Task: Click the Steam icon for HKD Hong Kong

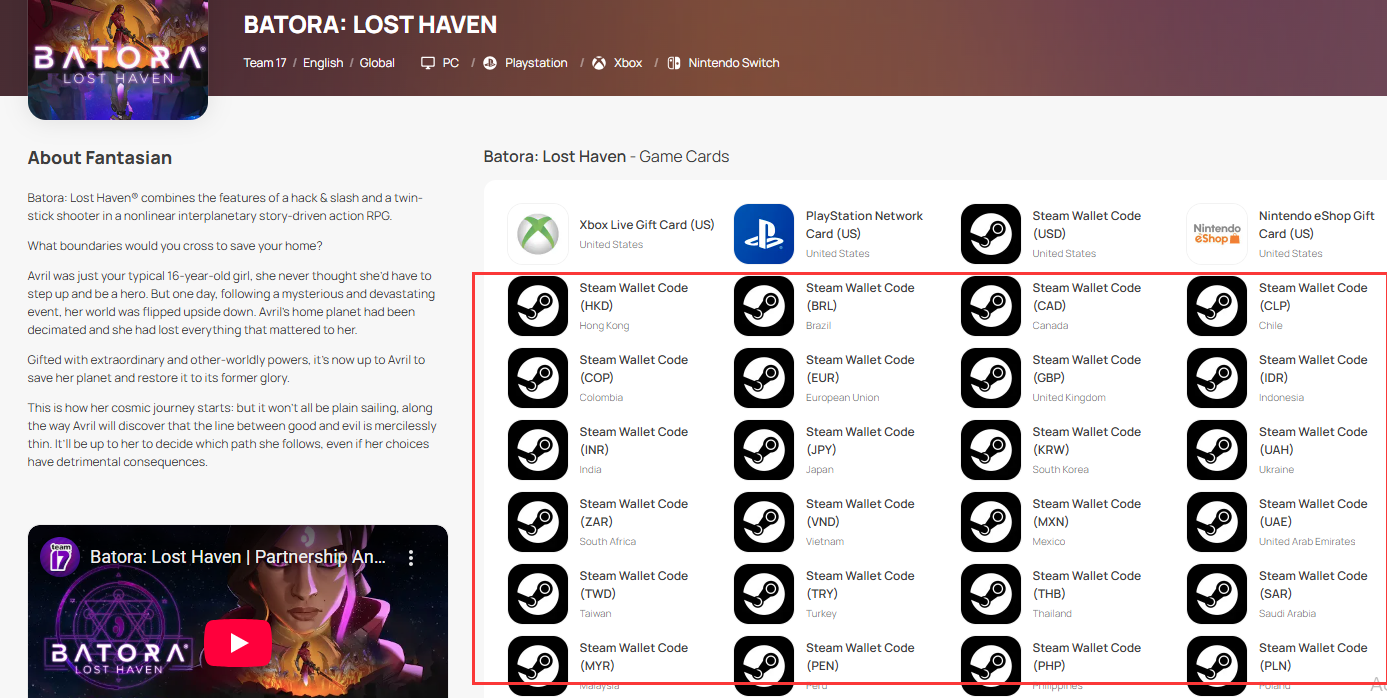Action: pyautogui.click(x=538, y=306)
